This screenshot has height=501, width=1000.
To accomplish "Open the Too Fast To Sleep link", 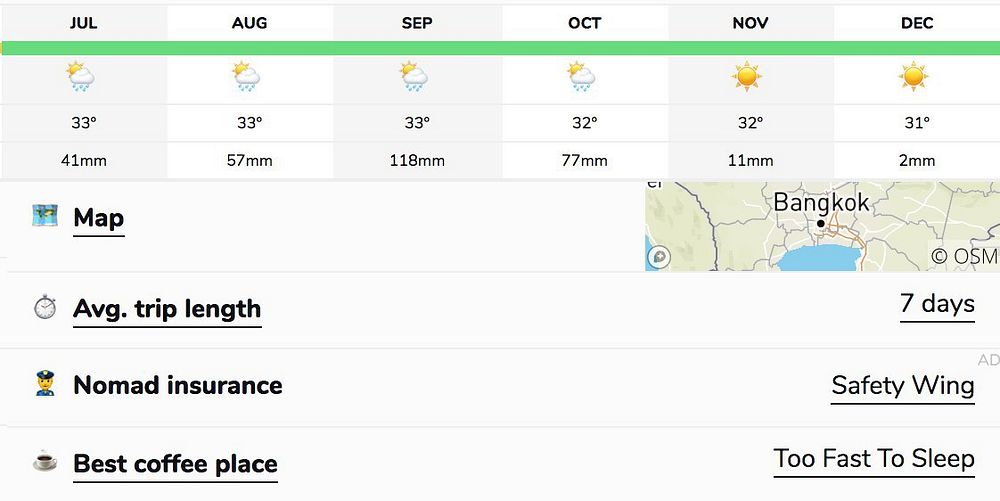I will (873, 459).
